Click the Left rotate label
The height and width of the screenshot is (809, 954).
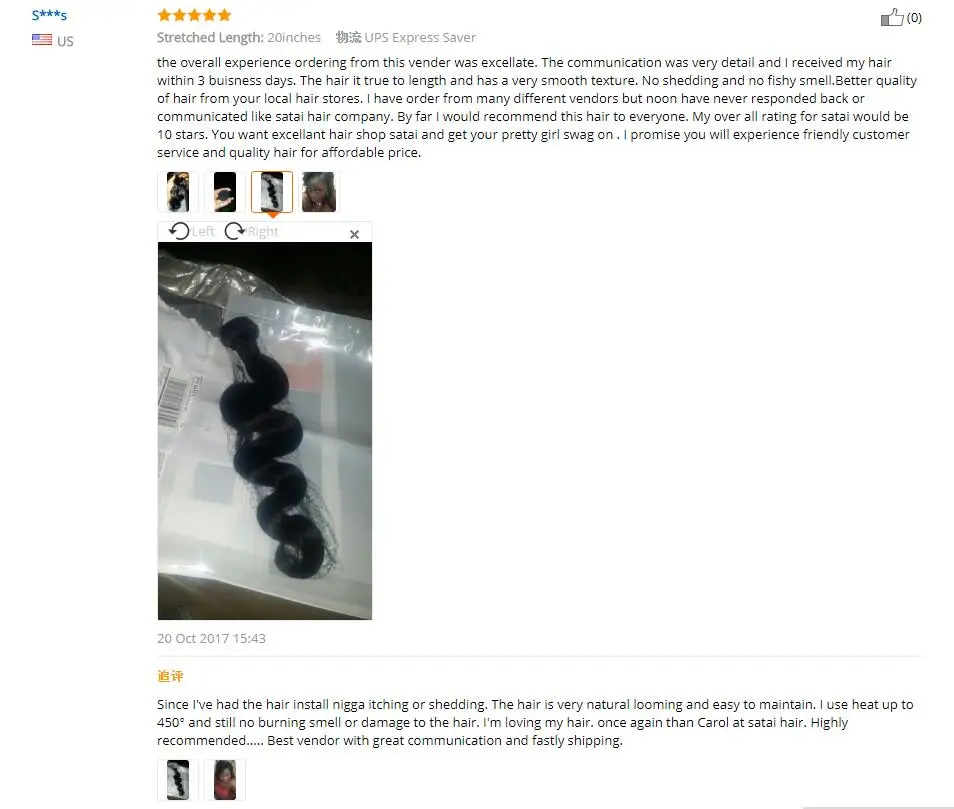pyautogui.click(x=203, y=231)
